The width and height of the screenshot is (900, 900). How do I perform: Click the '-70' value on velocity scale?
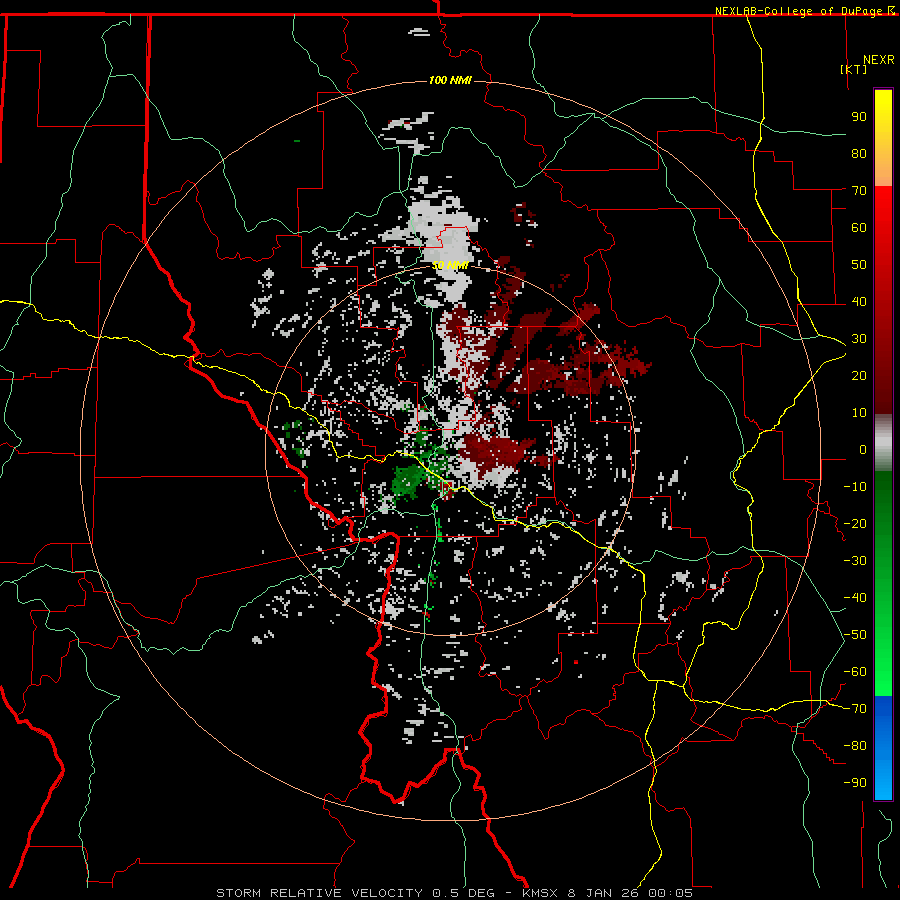click(x=855, y=709)
